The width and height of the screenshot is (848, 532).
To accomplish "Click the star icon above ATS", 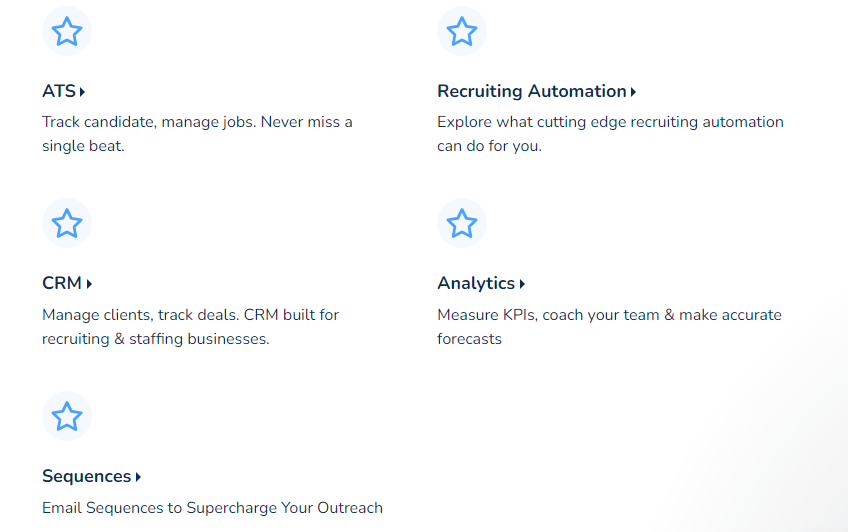I will click(67, 32).
